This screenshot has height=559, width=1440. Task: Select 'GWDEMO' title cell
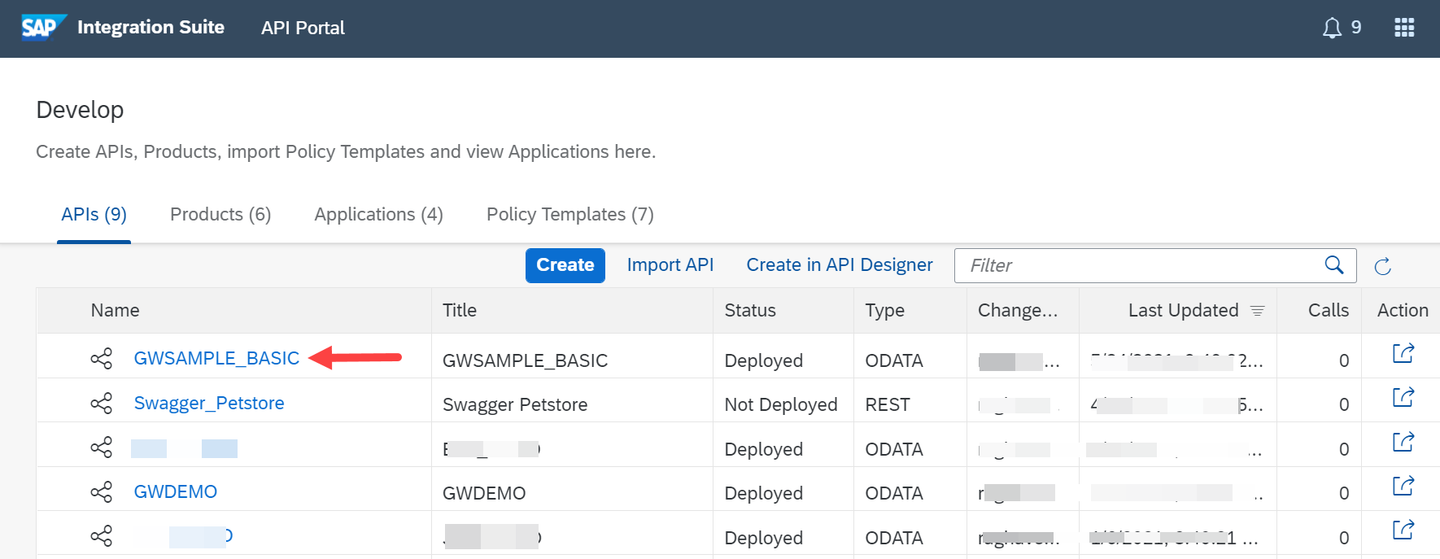(x=484, y=493)
